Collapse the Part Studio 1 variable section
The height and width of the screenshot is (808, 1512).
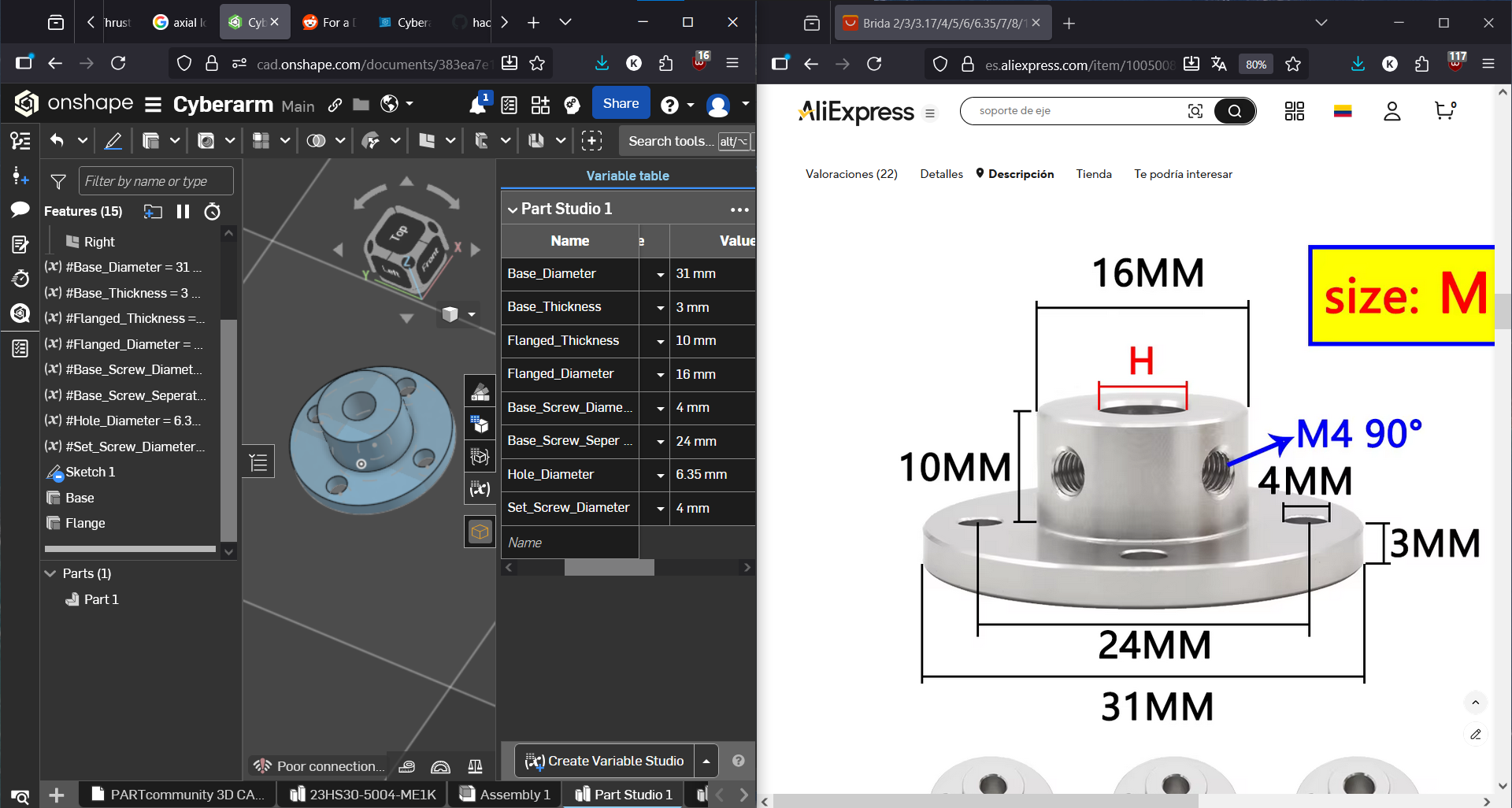pos(513,209)
